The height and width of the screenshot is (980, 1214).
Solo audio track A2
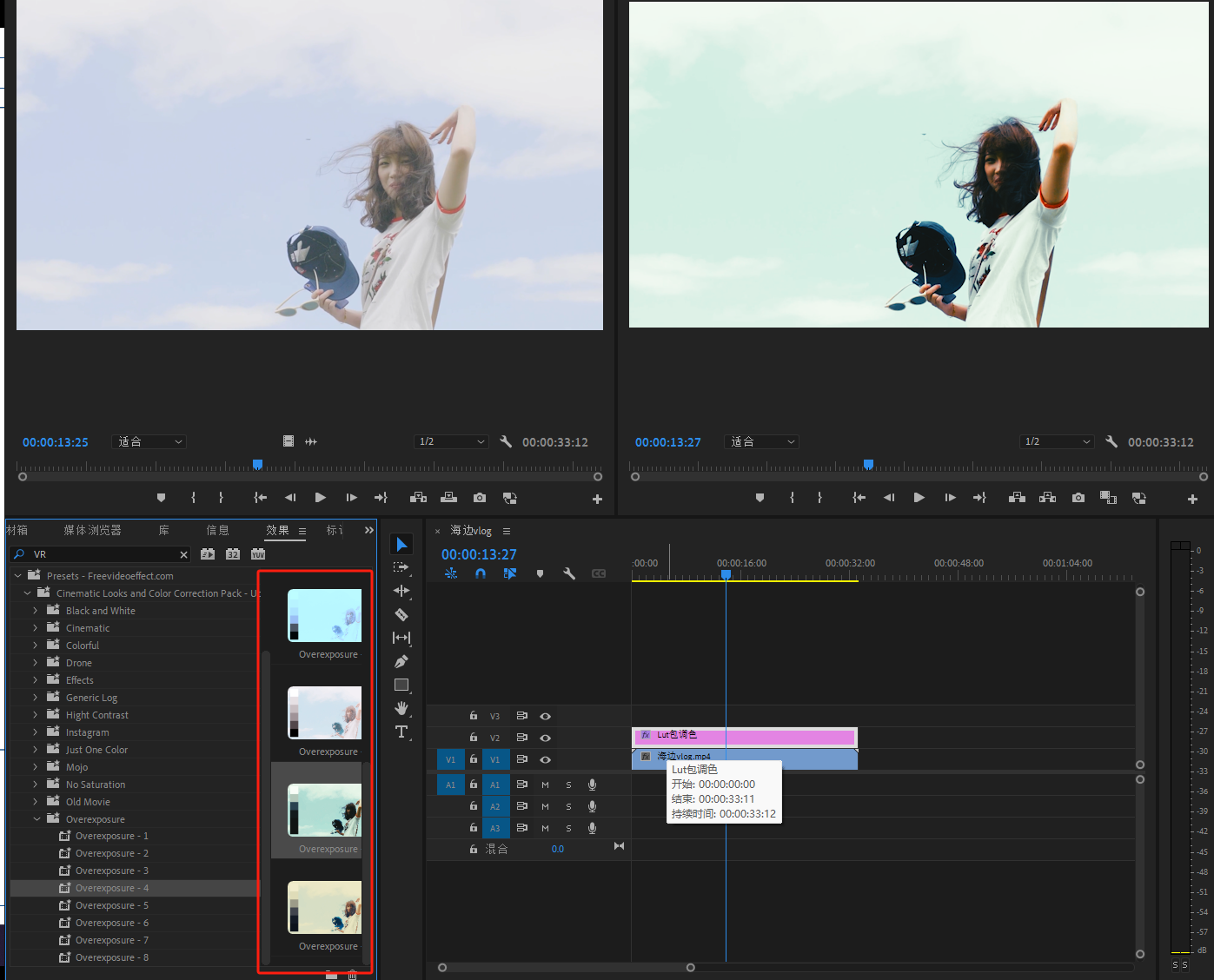[x=568, y=806]
